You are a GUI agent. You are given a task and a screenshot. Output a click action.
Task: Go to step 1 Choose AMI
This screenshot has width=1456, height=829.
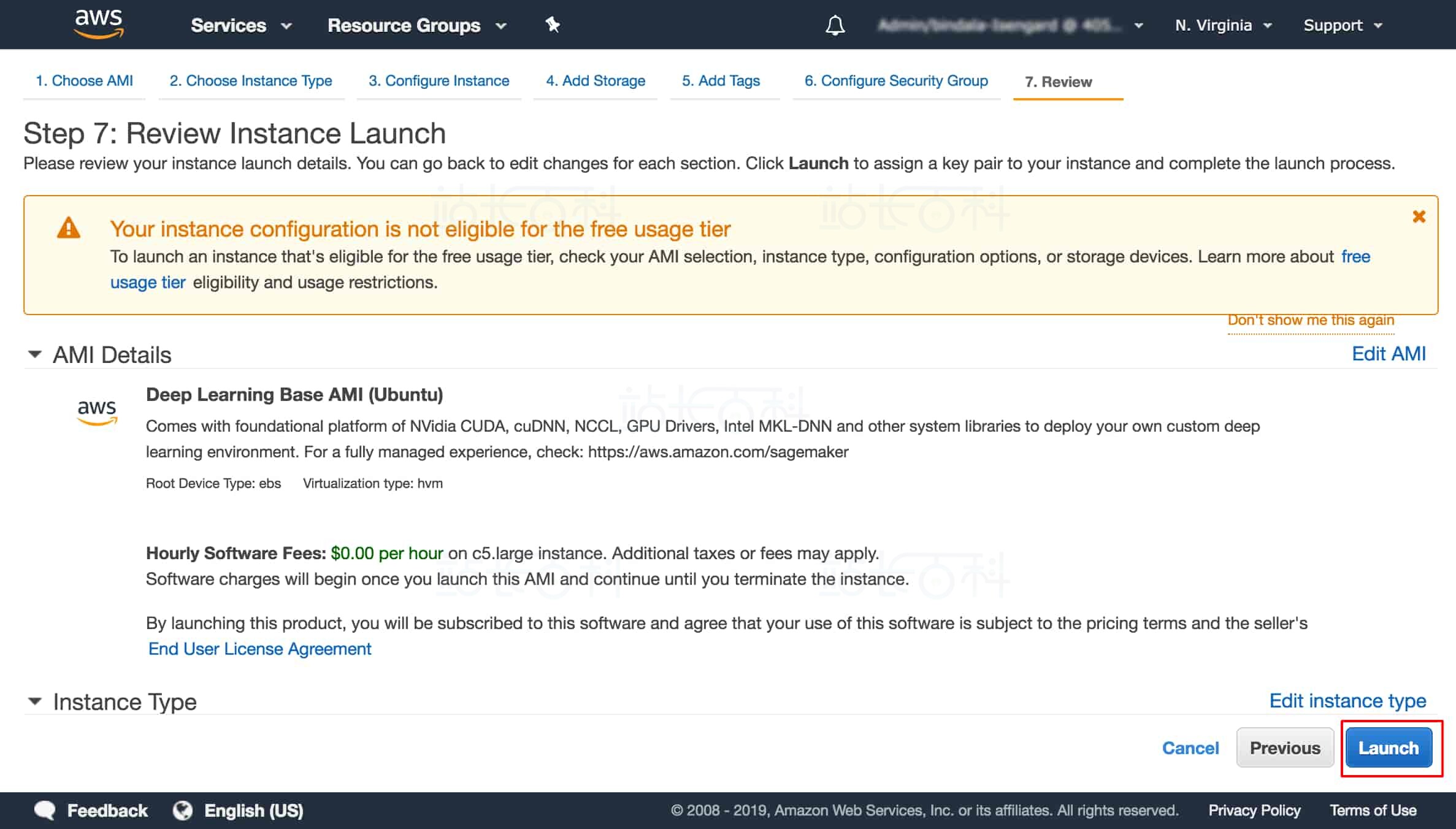[85, 81]
